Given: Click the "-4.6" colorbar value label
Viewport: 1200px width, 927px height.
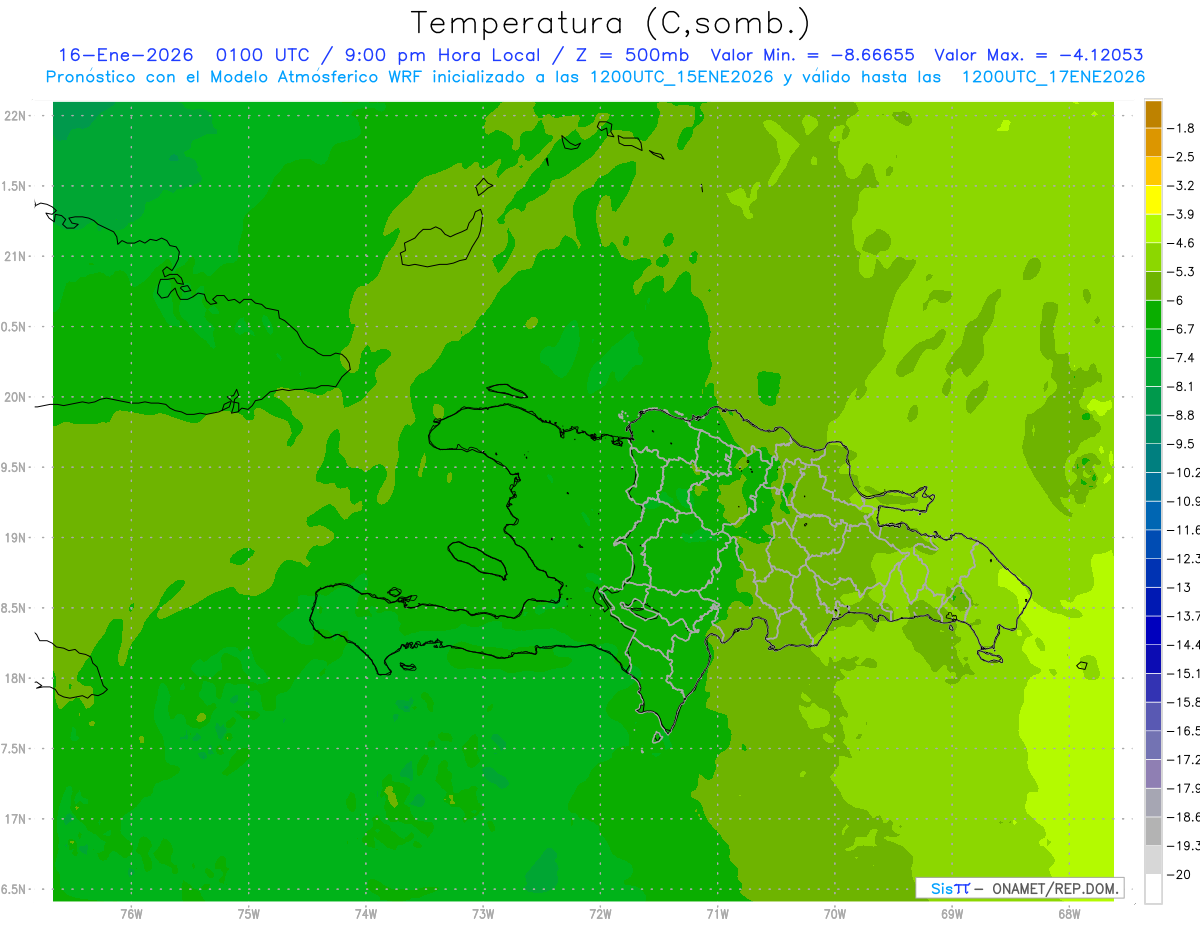Looking at the screenshot, I should pyautogui.click(x=1182, y=243).
